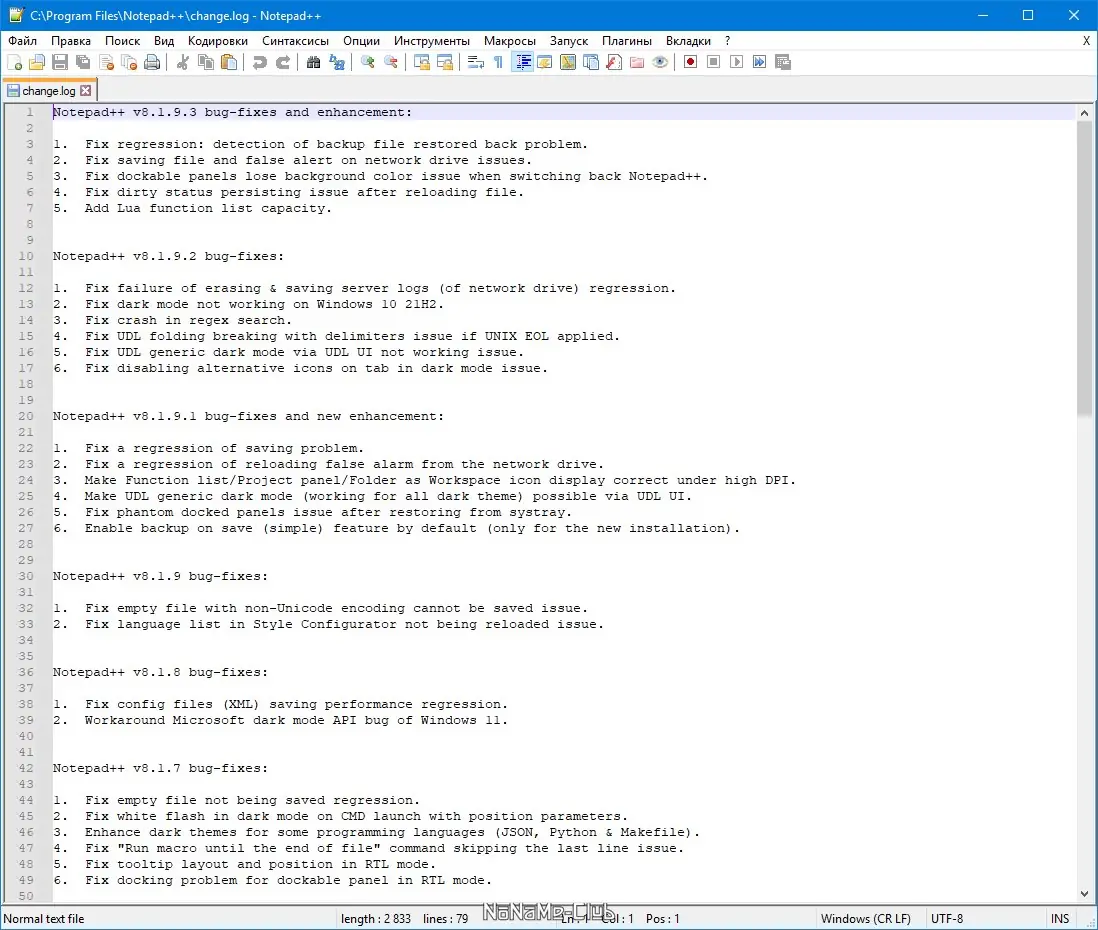Click the Close document toolbar icon
Image resolution: width=1098 pixels, height=930 pixels.
click(106, 62)
